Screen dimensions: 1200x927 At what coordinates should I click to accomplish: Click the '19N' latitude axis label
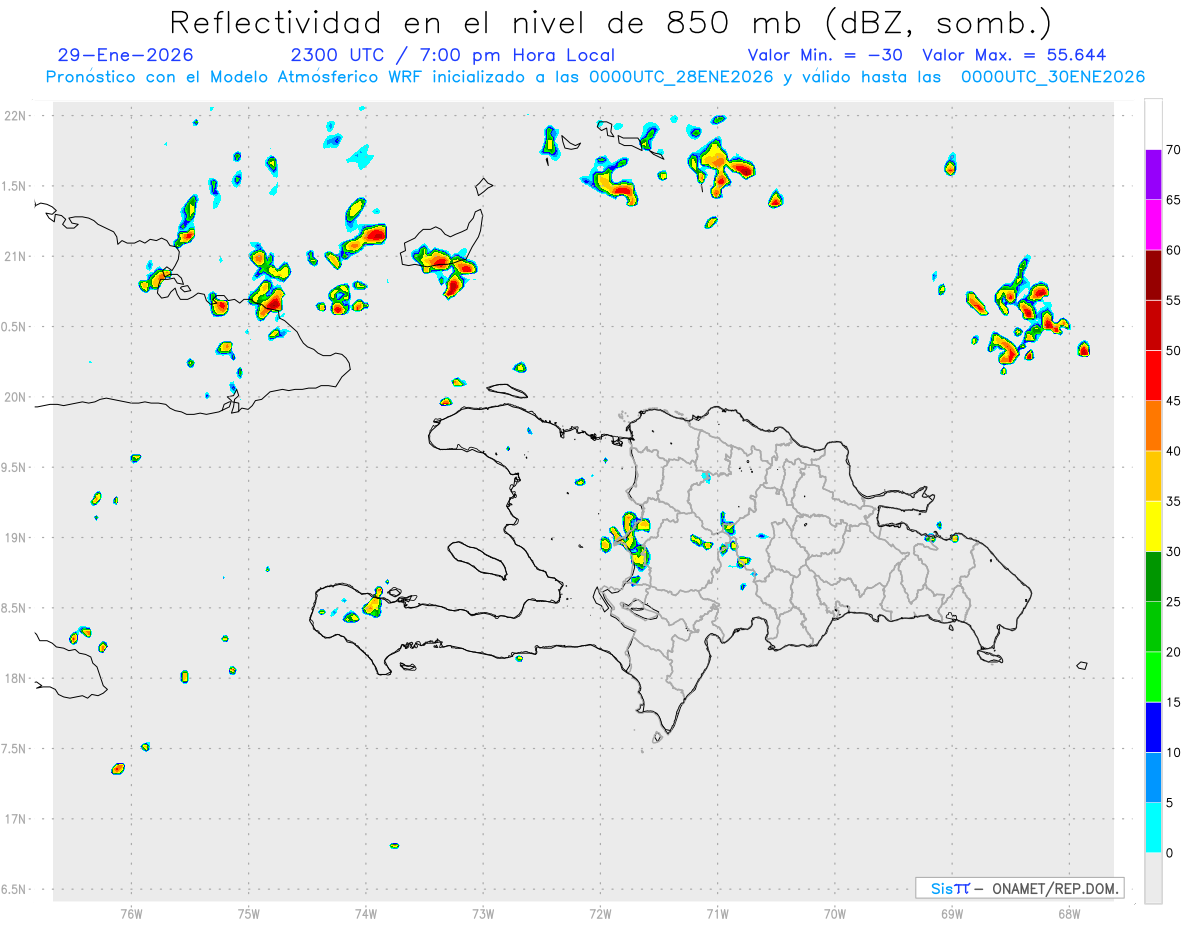(x=17, y=538)
